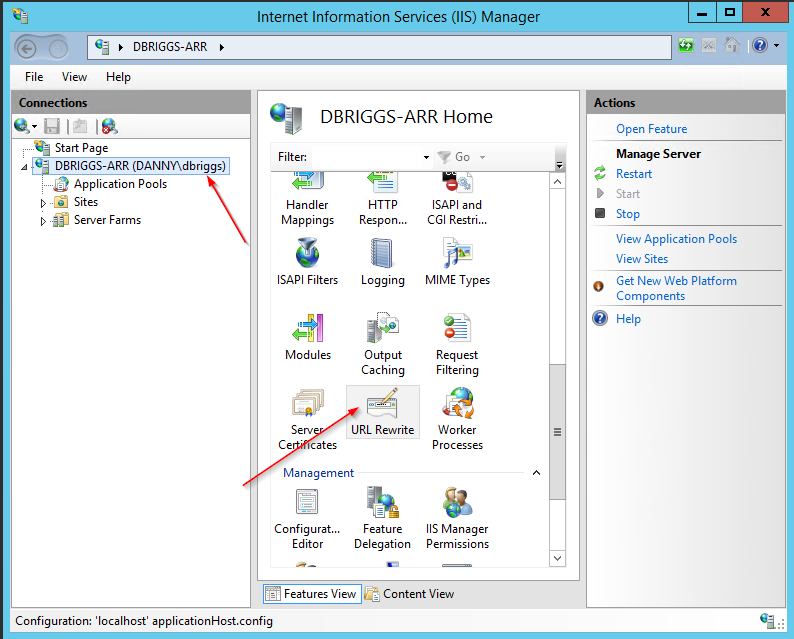
Task: Click the Stop loading toolbar icon
Action: (x=708, y=46)
